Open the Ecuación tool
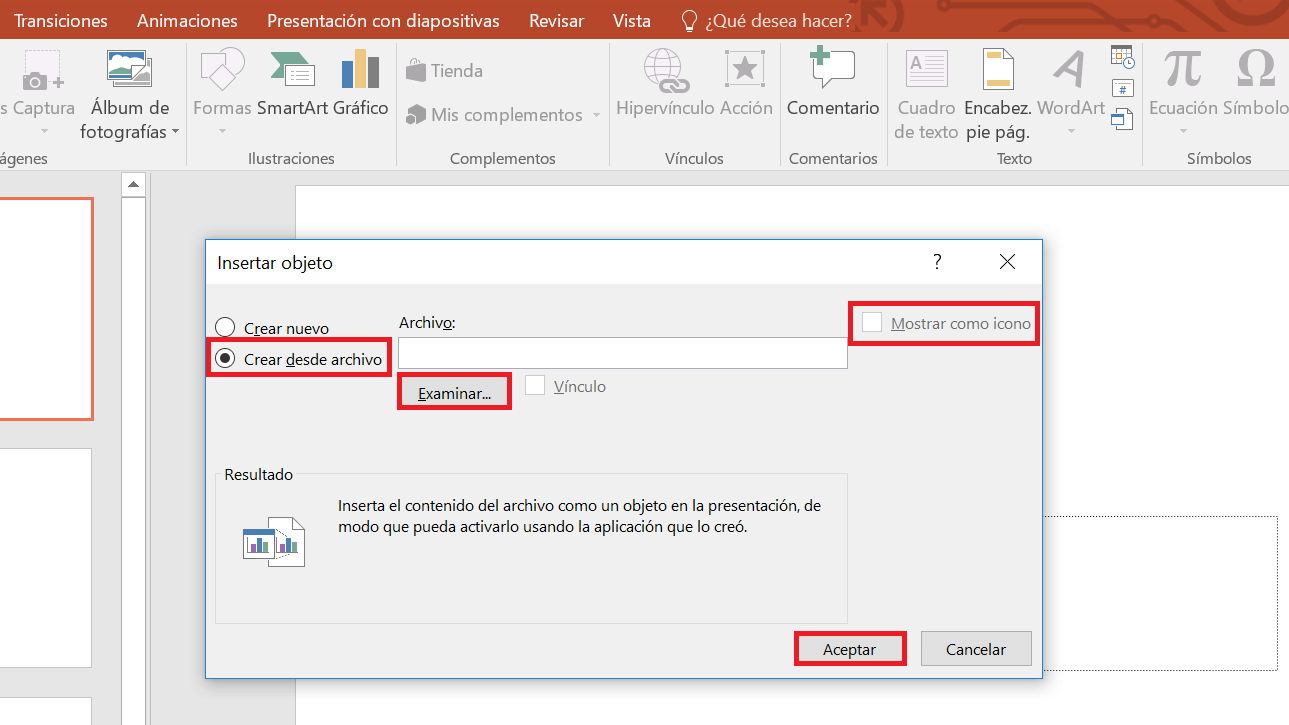 [1182, 85]
